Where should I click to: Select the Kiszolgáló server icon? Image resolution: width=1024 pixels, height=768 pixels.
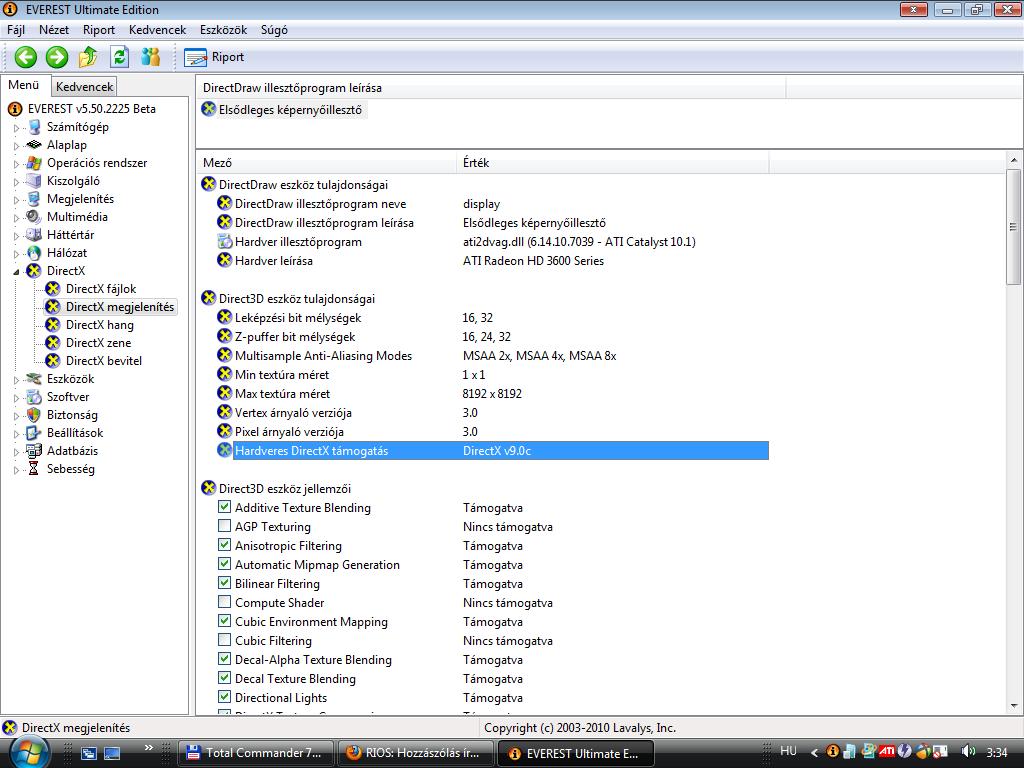click(x=34, y=181)
